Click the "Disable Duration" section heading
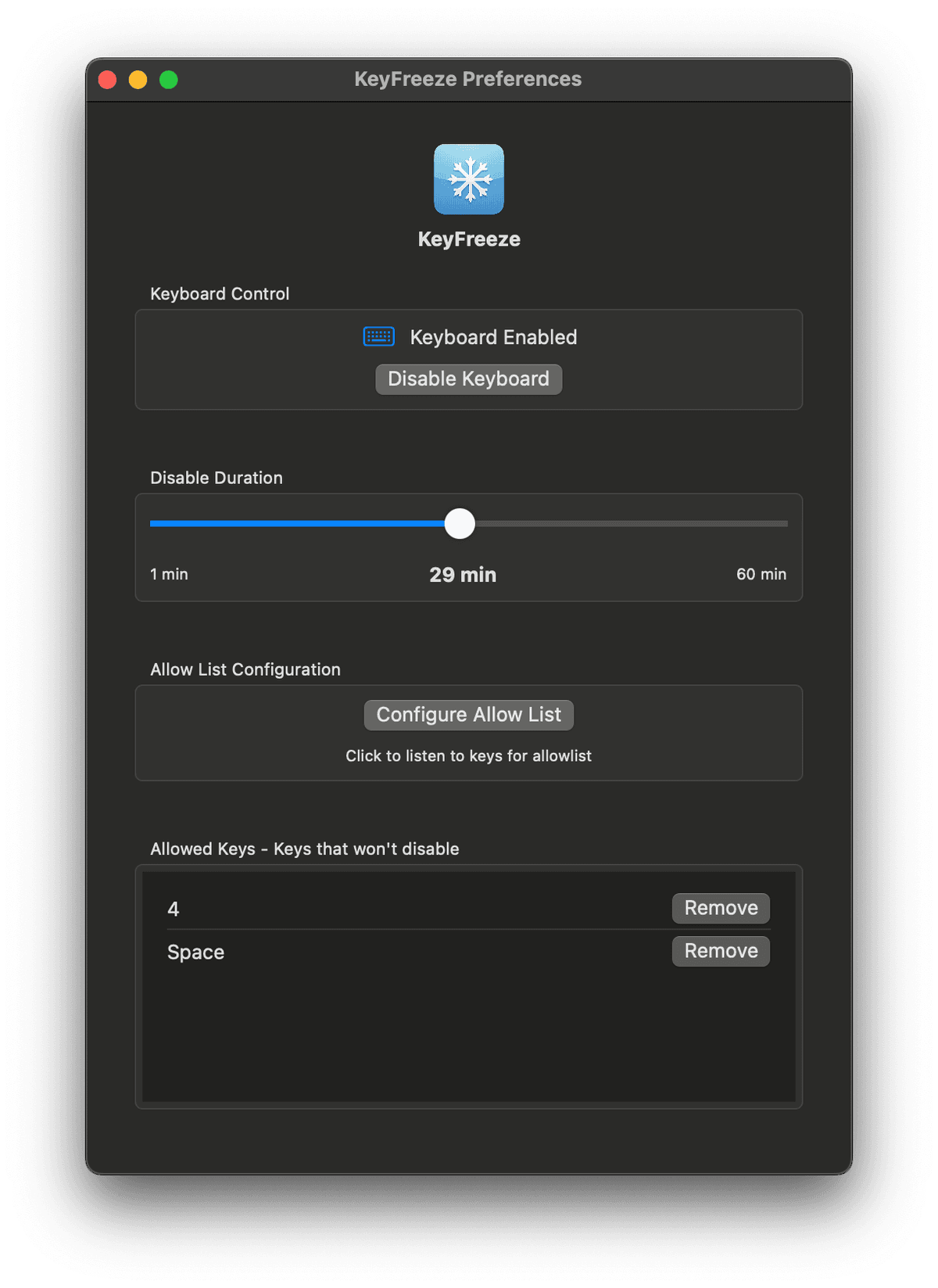Screen dimensions: 938x1288 pos(217,478)
